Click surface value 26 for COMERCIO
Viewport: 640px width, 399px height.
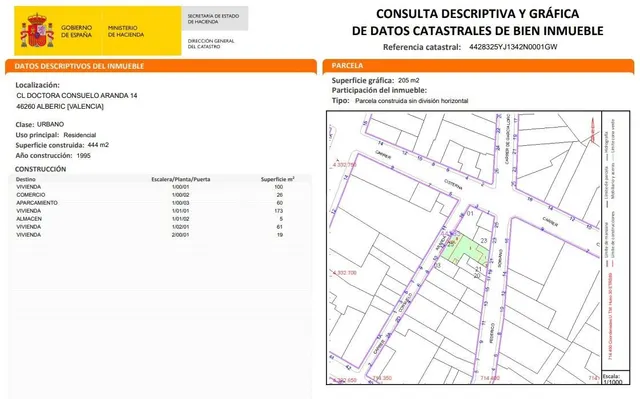(280, 195)
